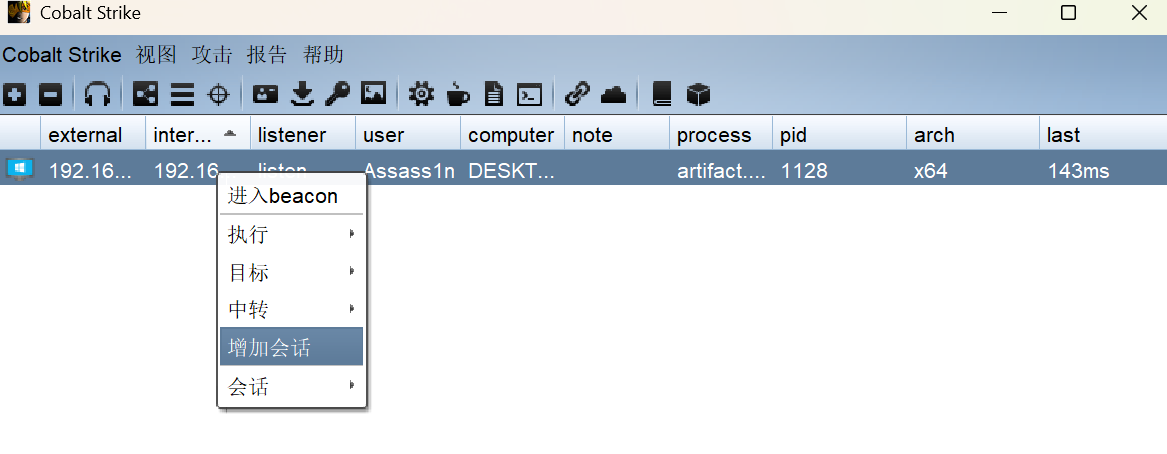Sort by the pid column header

pos(840,135)
